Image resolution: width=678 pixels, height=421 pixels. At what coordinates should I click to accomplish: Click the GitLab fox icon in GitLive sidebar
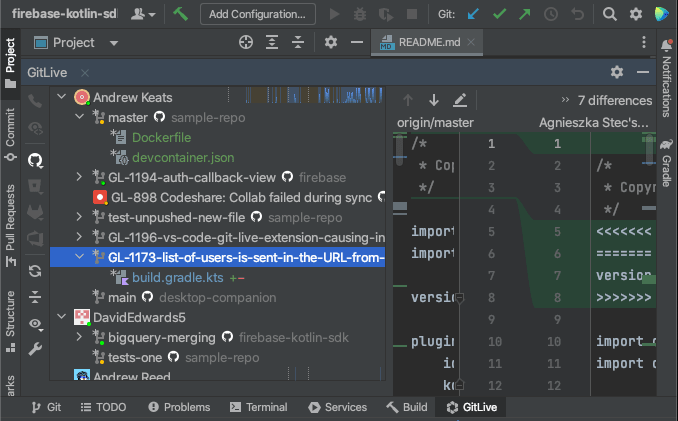tap(35, 212)
